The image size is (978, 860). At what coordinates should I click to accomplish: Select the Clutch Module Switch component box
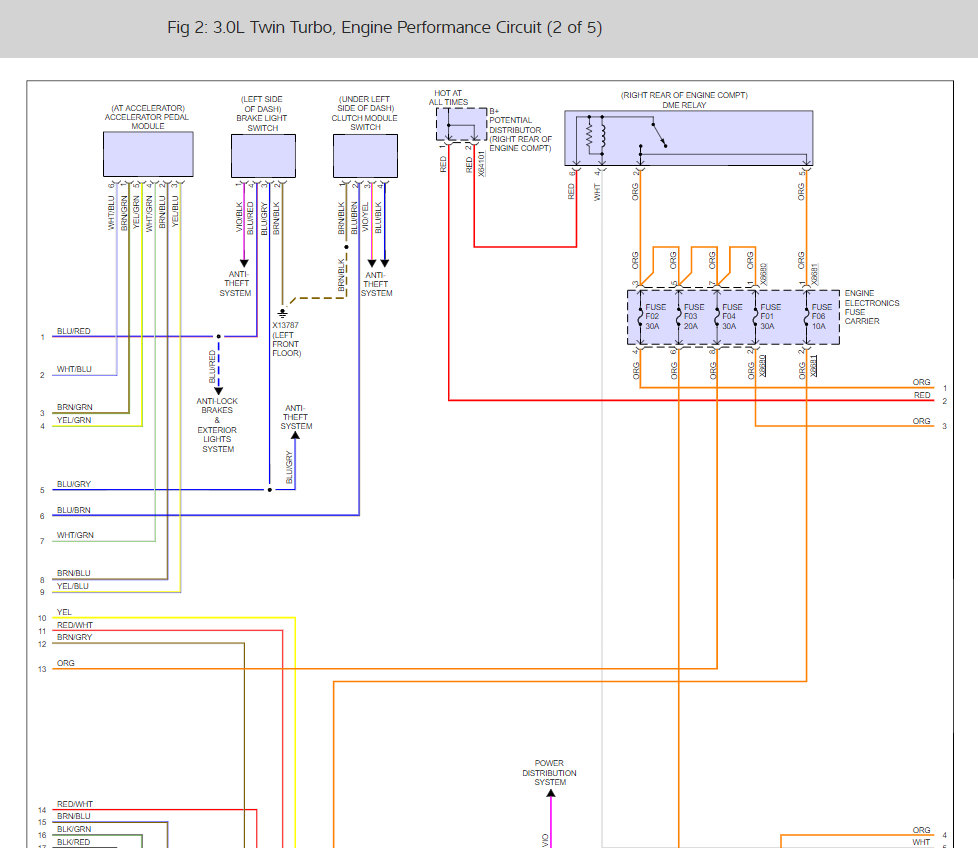point(365,156)
